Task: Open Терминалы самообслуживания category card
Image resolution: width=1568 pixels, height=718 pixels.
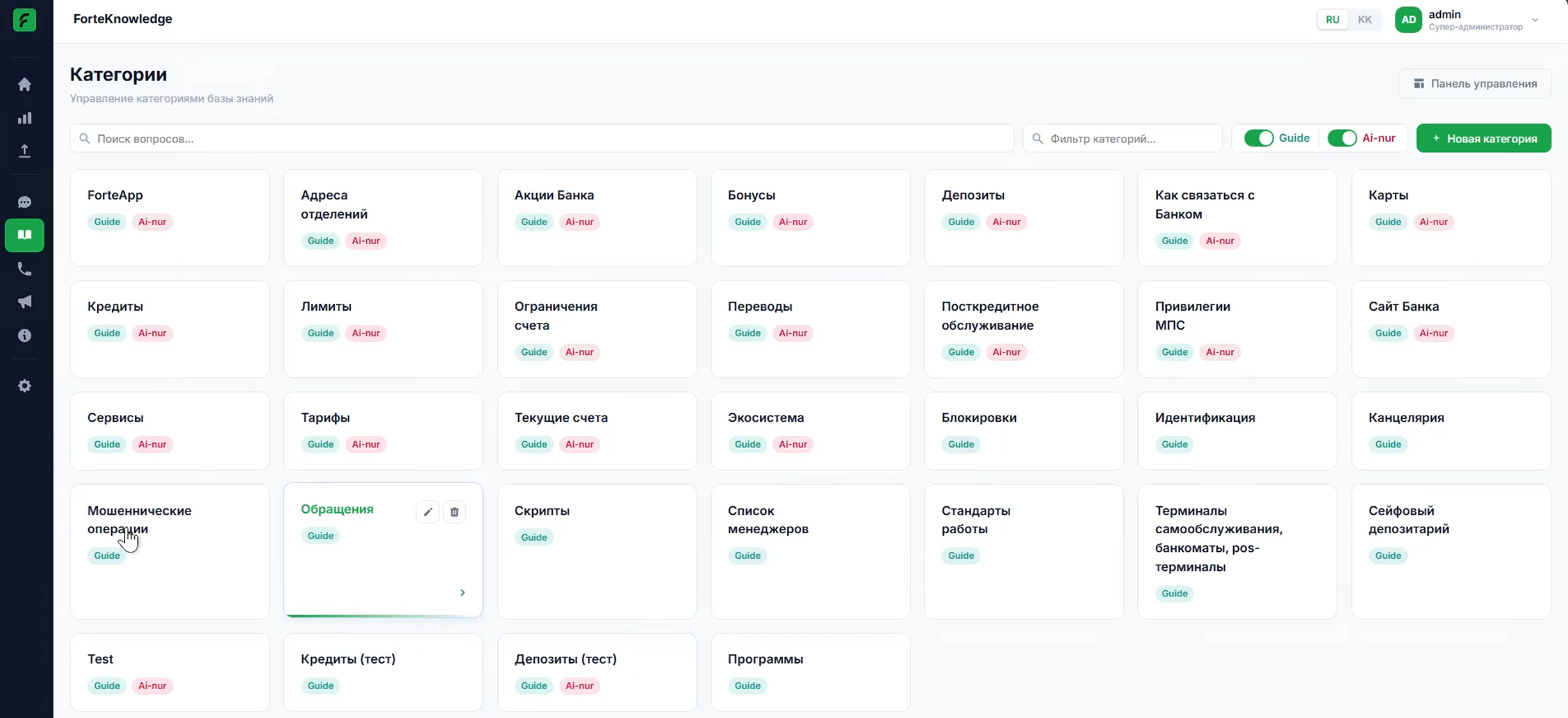Action: [1237, 551]
